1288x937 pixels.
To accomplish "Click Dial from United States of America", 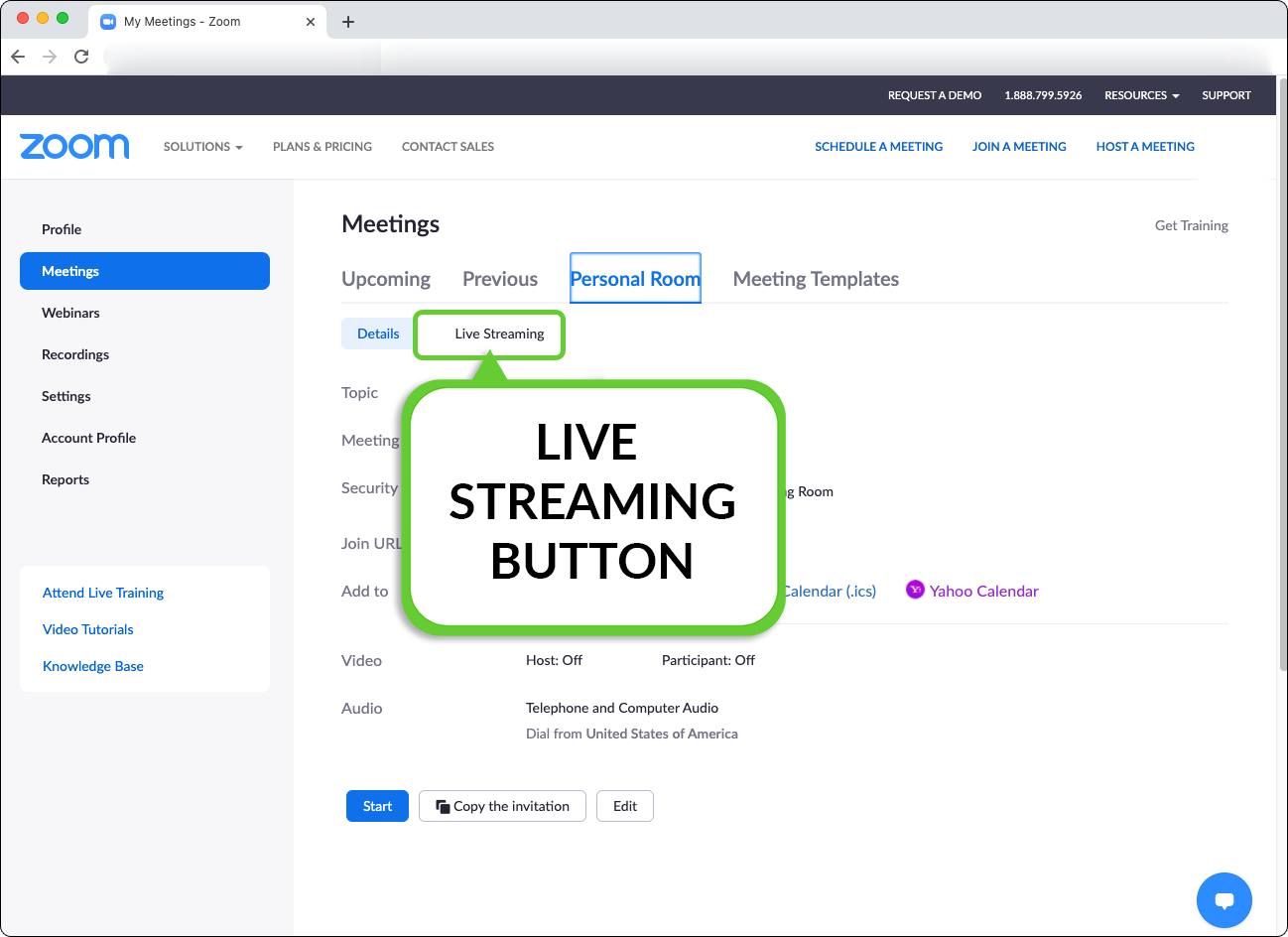I will click(x=632, y=734).
